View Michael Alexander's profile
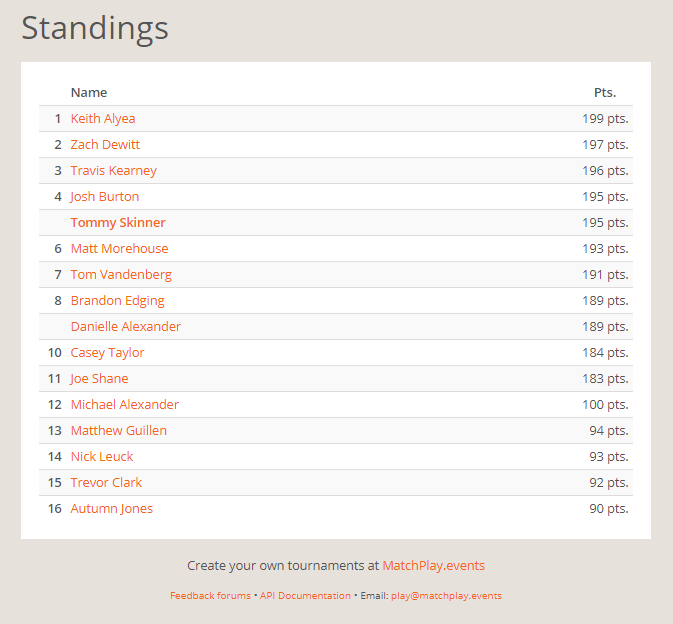The image size is (673, 624). tap(125, 405)
